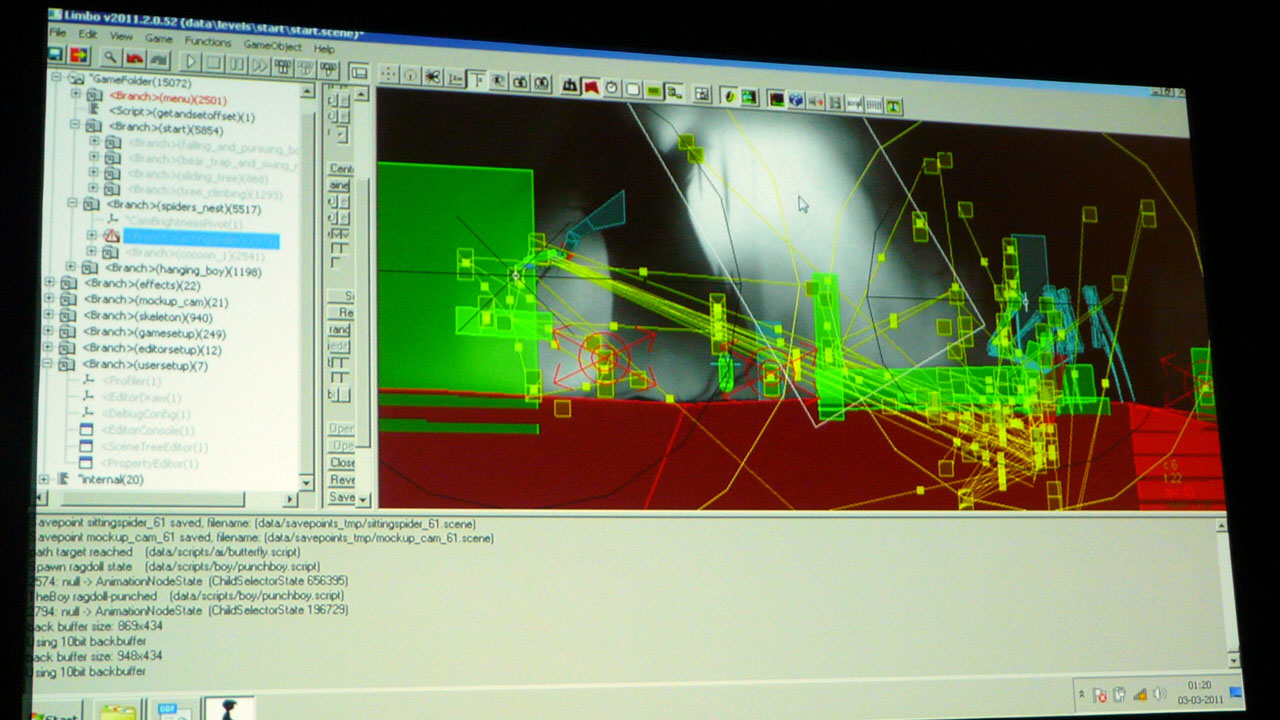Click the magnifying glass search icon
This screenshot has width=1280, height=720.
coord(110,58)
